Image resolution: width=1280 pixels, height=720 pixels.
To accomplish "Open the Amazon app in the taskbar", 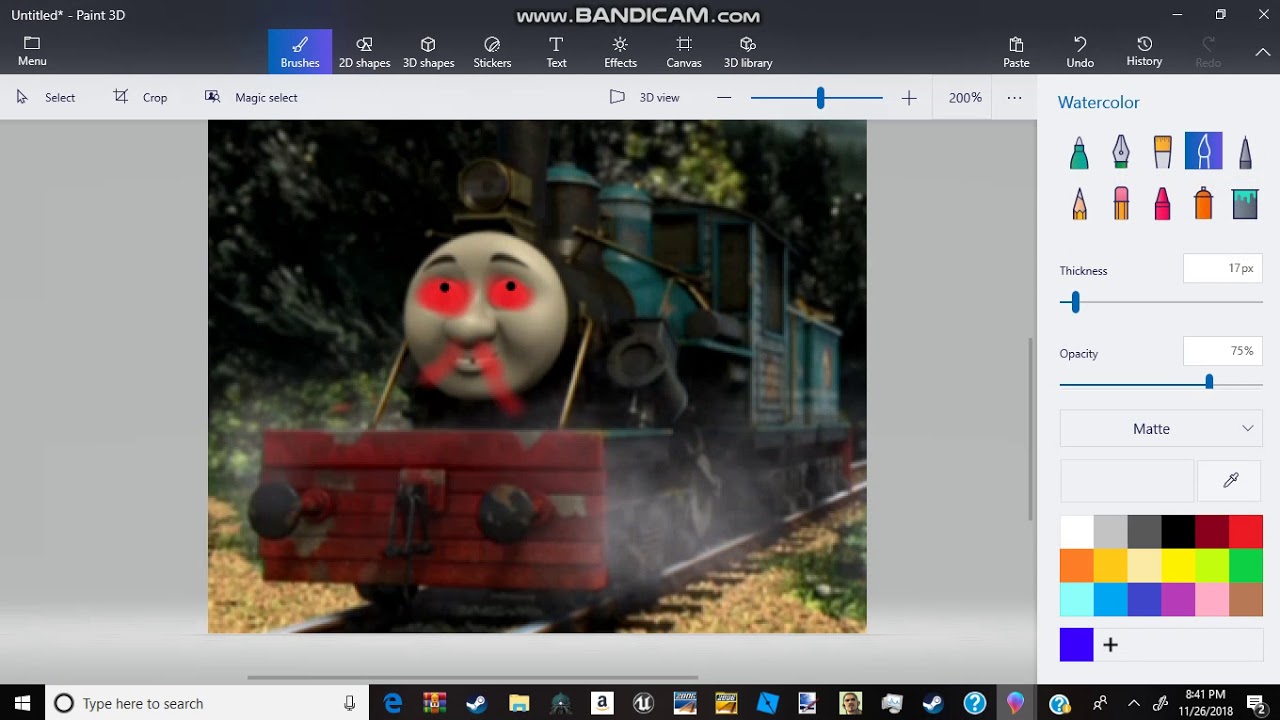I will (x=601, y=703).
